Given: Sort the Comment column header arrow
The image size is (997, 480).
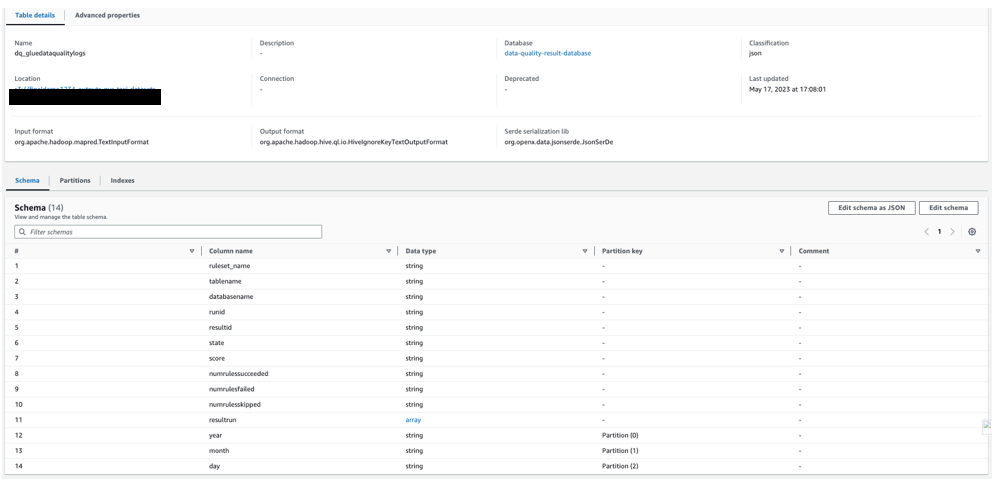Looking at the screenshot, I should pos(978,251).
